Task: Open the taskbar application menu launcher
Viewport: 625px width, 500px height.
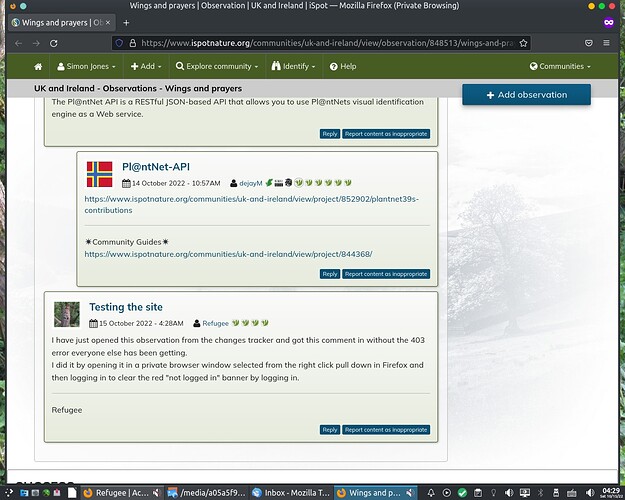Action: tap(9, 493)
